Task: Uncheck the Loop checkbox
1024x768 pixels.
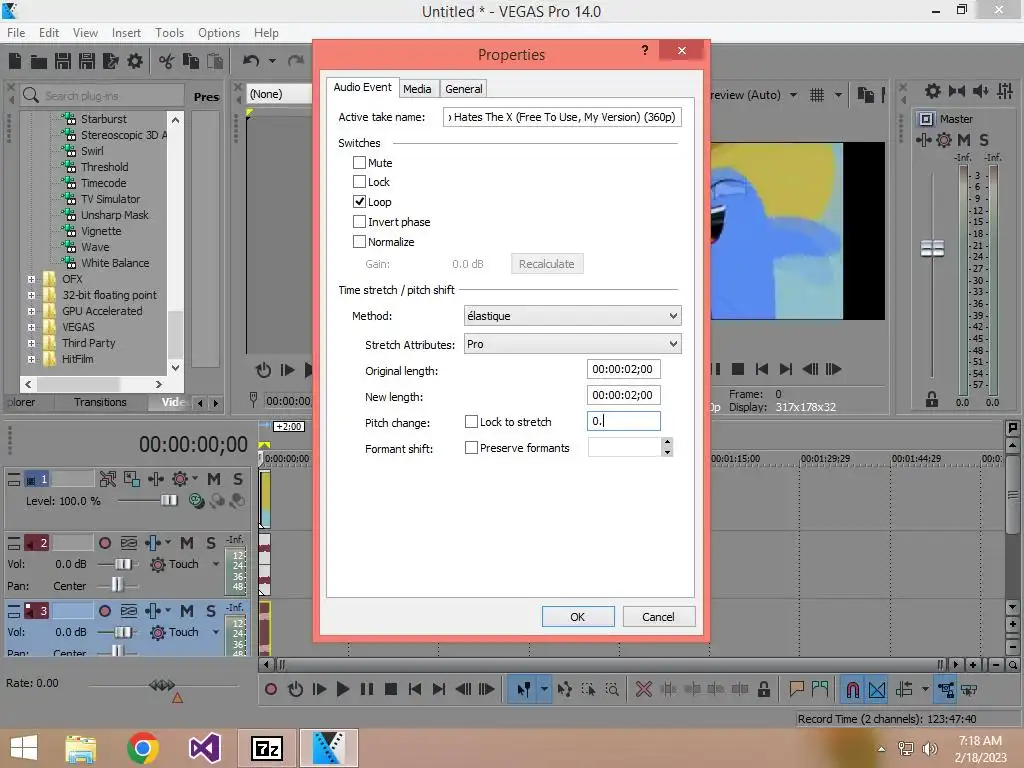Action: (359, 202)
